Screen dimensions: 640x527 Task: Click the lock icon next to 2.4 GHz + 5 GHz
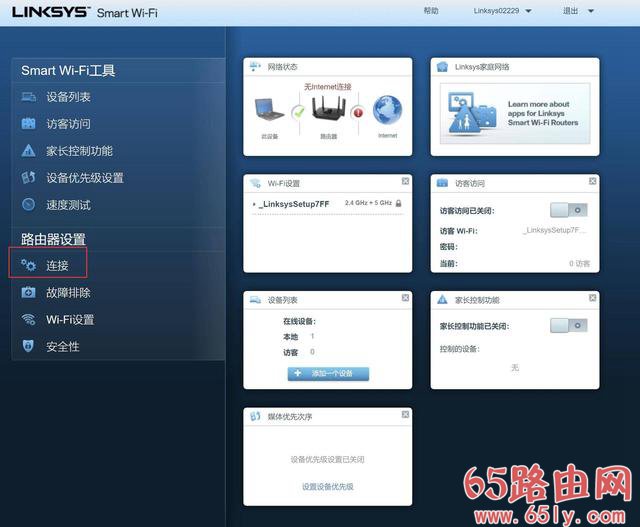[399, 203]
